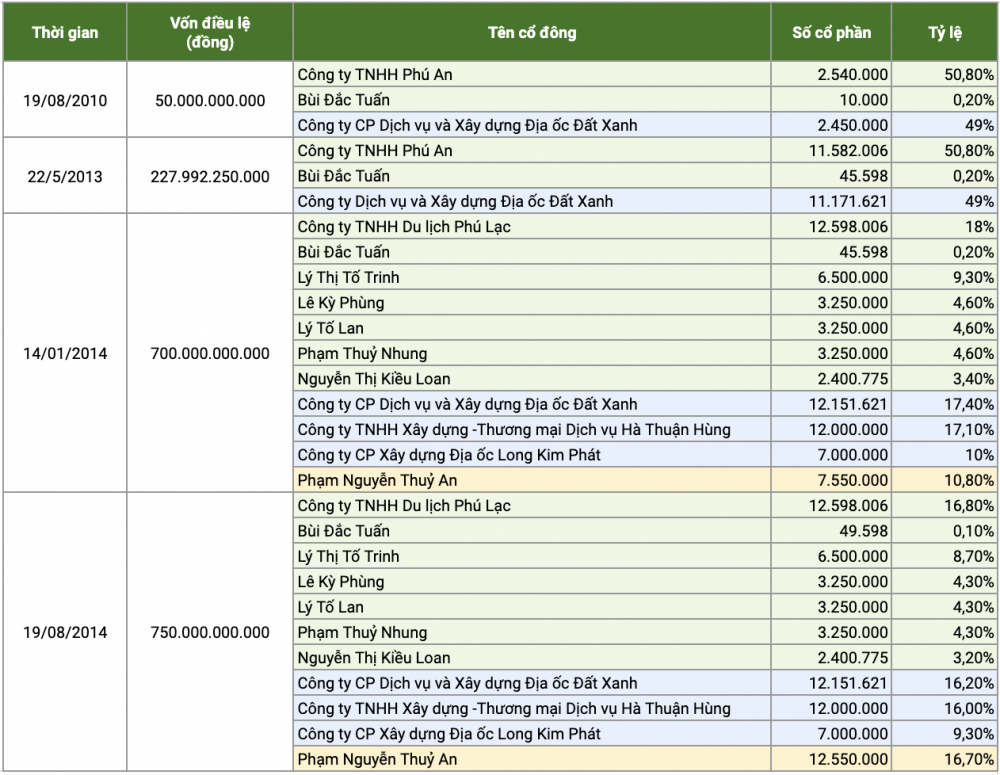Select the share count 2.540.000
Image resolution: width=1000 pixels, height=775 pixels.
click(x=853, y=75)
